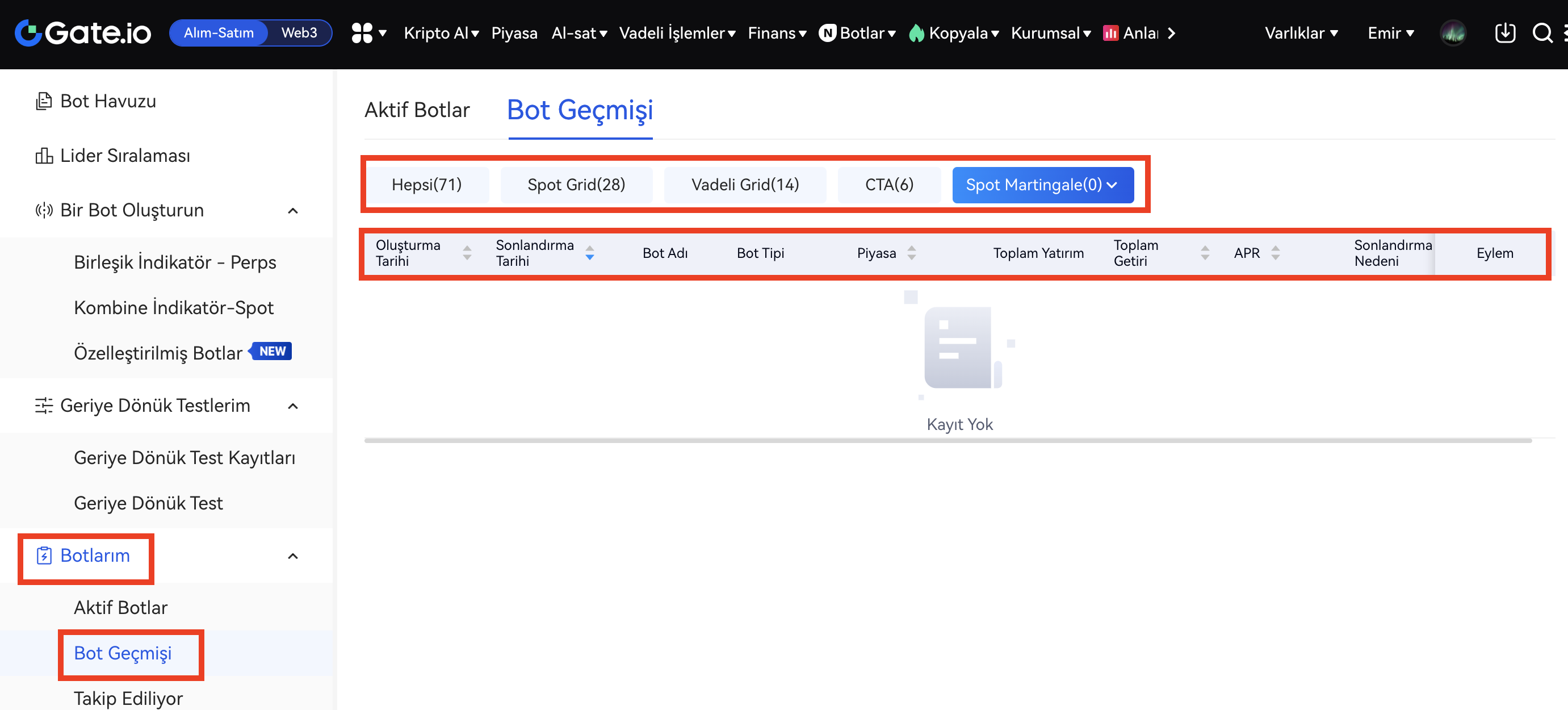Select the Alım-Satım toggle option
The image size is (1568, 710).
pos(219,33)
